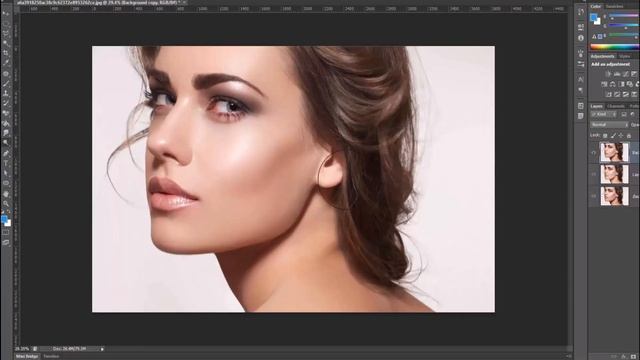Pick a color from the spectrum ramp
Image resolution: width=640 pixels, height=360 pixels.
[615, 47]
